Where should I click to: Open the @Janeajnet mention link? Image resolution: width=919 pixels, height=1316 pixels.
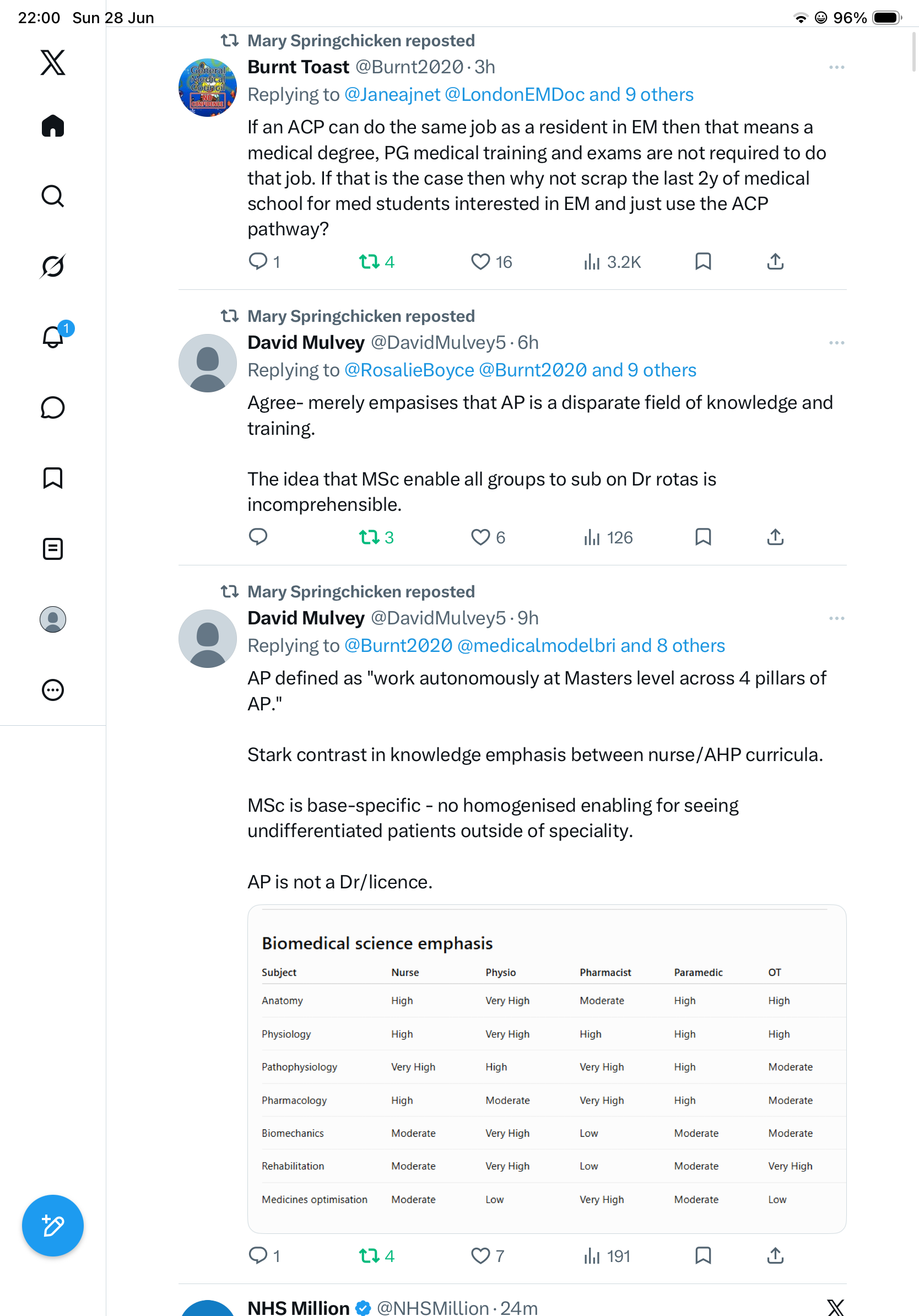pos(392,95)
